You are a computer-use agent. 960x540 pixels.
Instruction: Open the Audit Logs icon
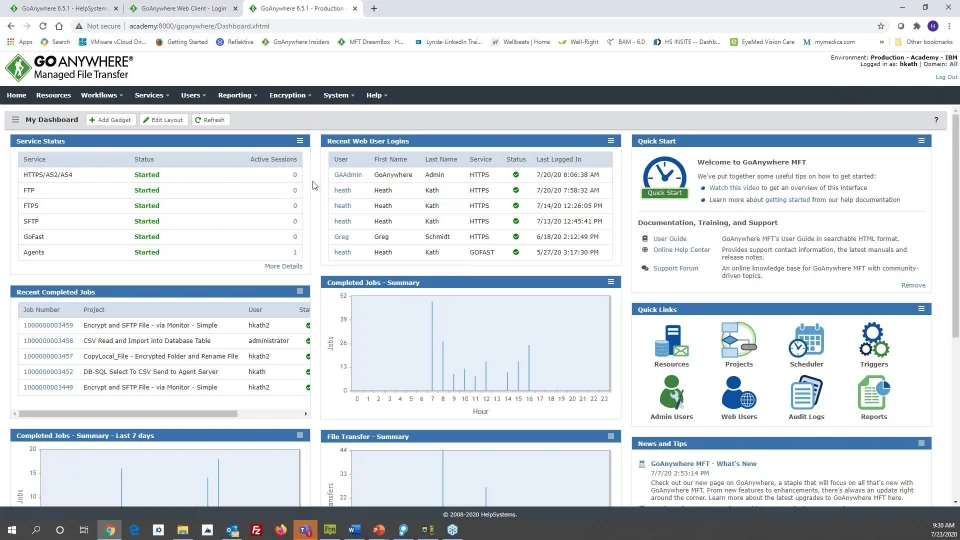pyautogui.click(x=806, y=394)
